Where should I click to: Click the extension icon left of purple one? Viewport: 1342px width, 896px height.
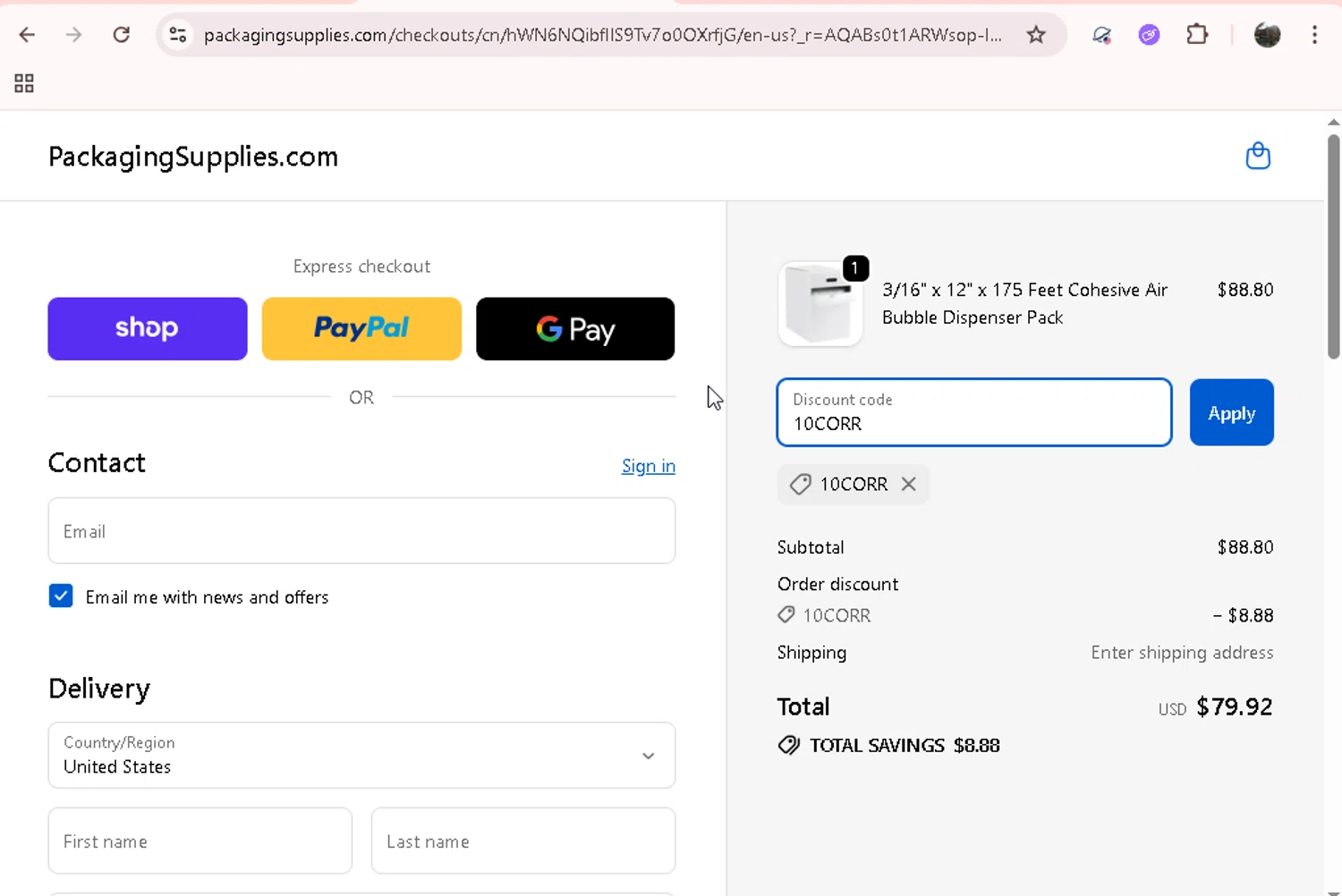click(1102, 35)
